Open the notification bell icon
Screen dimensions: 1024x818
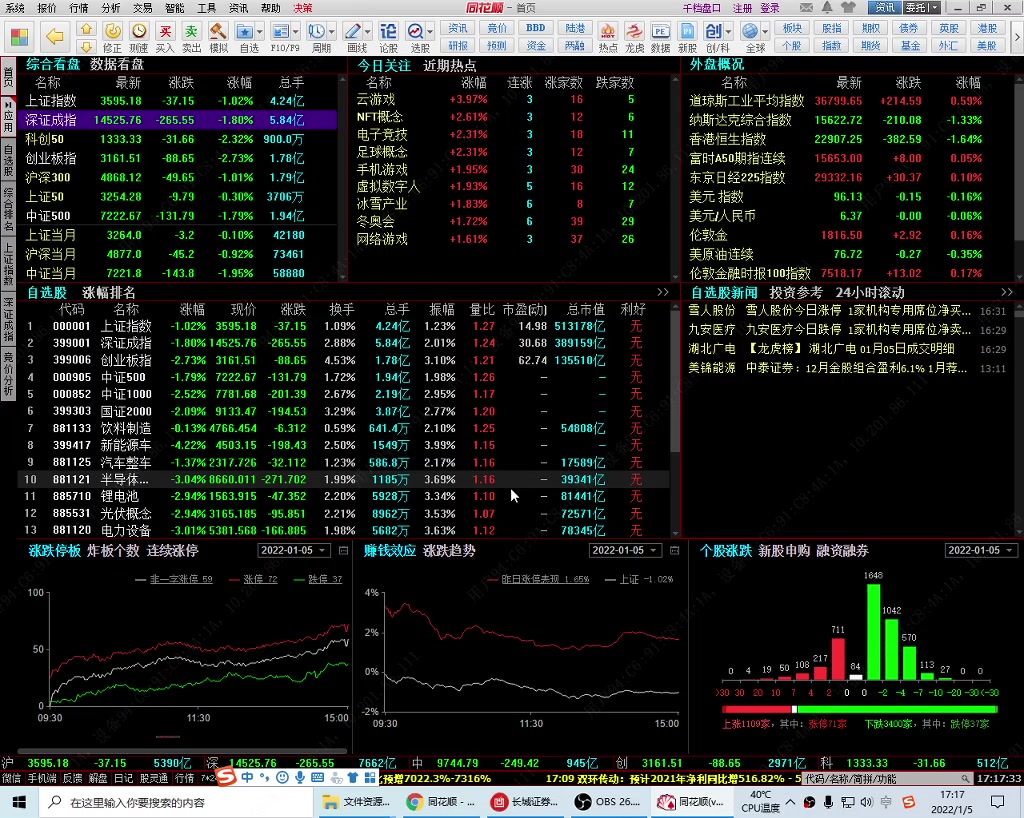click(827, 8)
